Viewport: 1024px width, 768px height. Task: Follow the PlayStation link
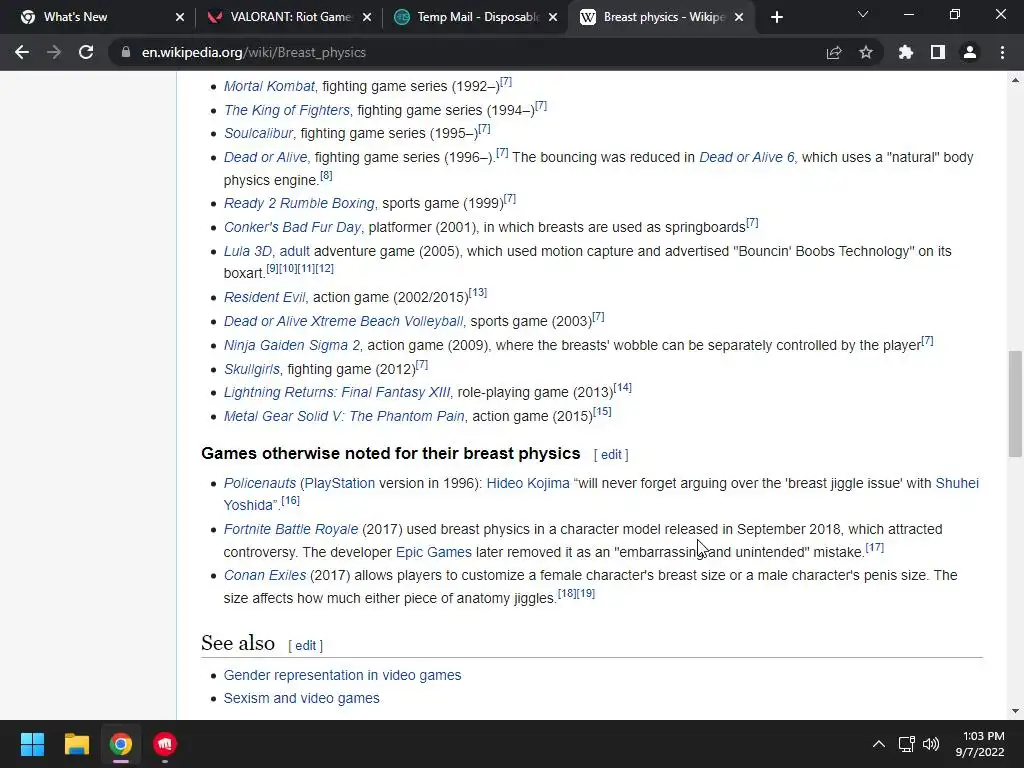(x=340, y=483)
